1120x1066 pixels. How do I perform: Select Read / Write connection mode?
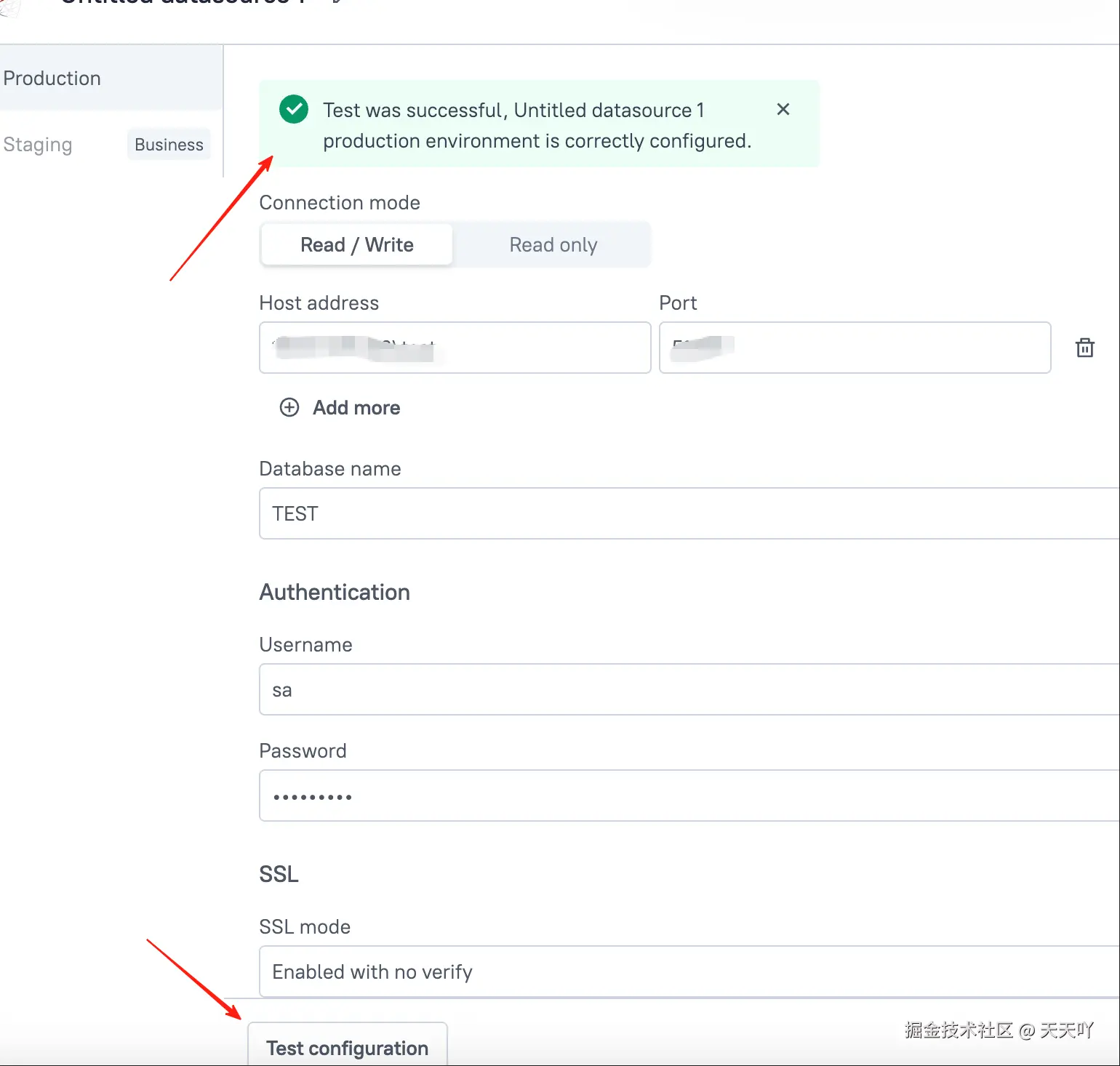pyautogui.click(x=356, y=245)
